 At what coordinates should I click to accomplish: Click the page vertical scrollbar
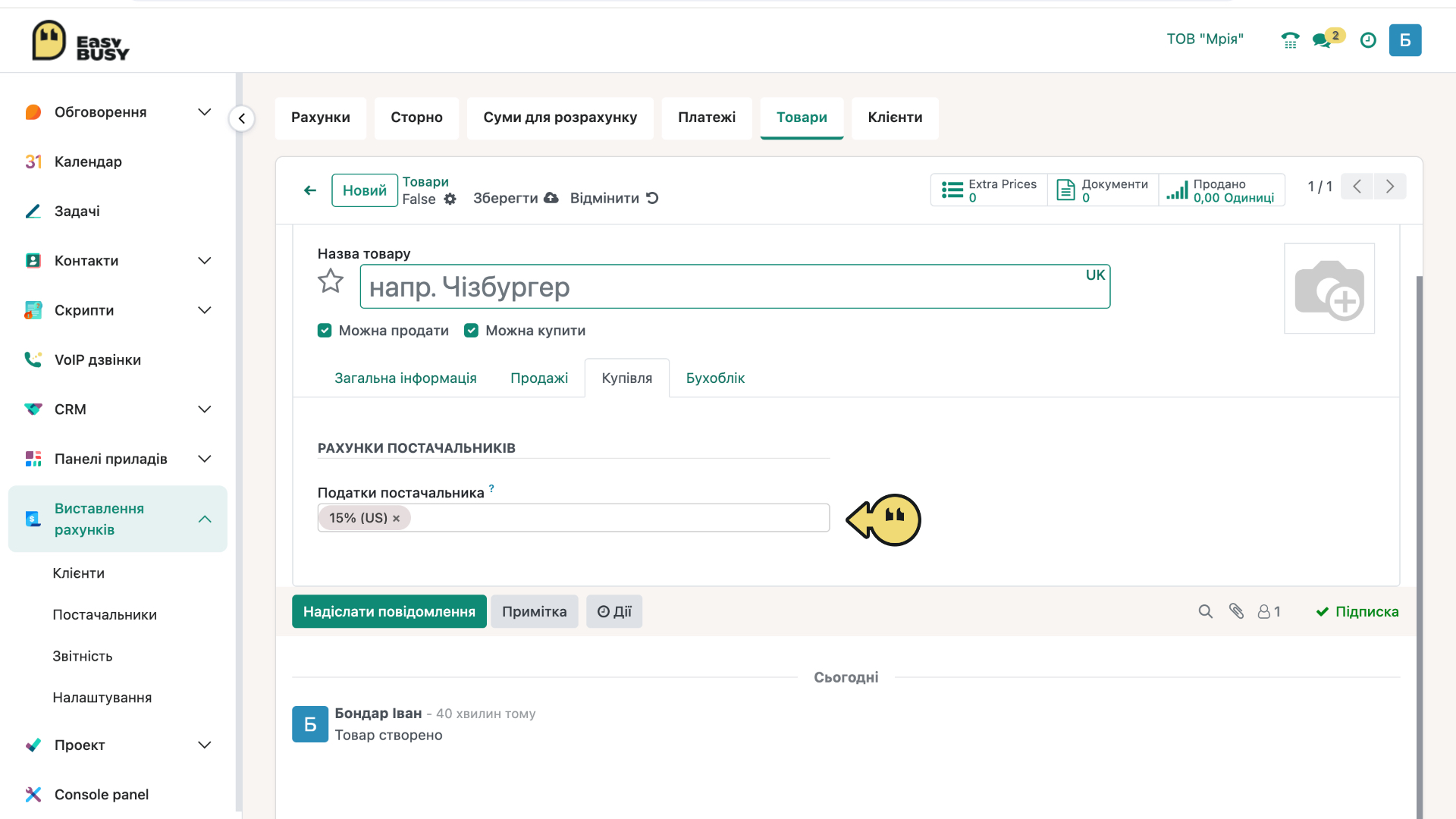point(1419,546)
